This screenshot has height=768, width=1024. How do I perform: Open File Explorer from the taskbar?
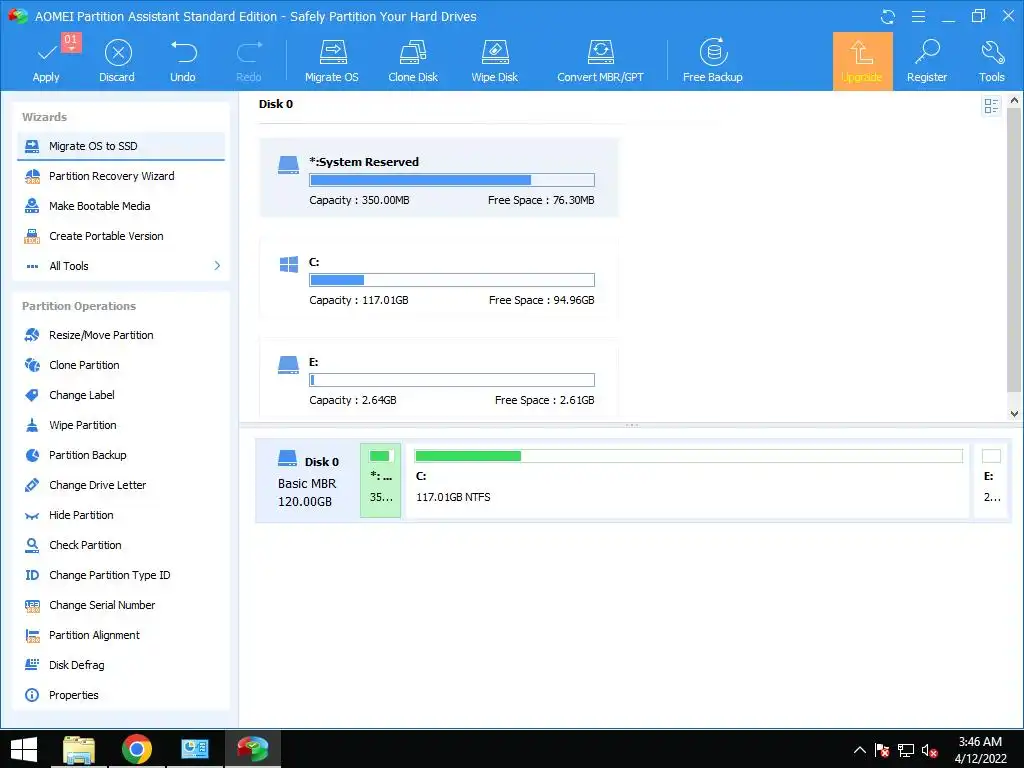point(79,749)
